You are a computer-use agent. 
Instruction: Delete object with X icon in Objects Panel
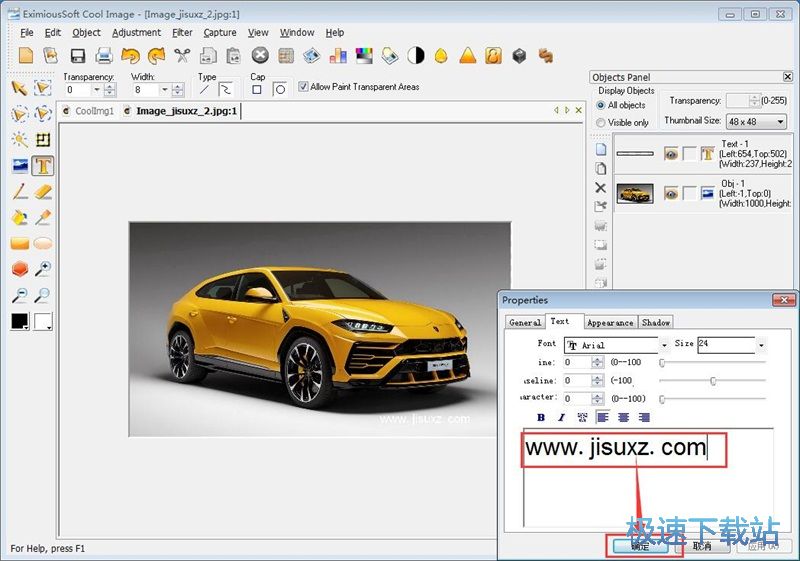601,188
